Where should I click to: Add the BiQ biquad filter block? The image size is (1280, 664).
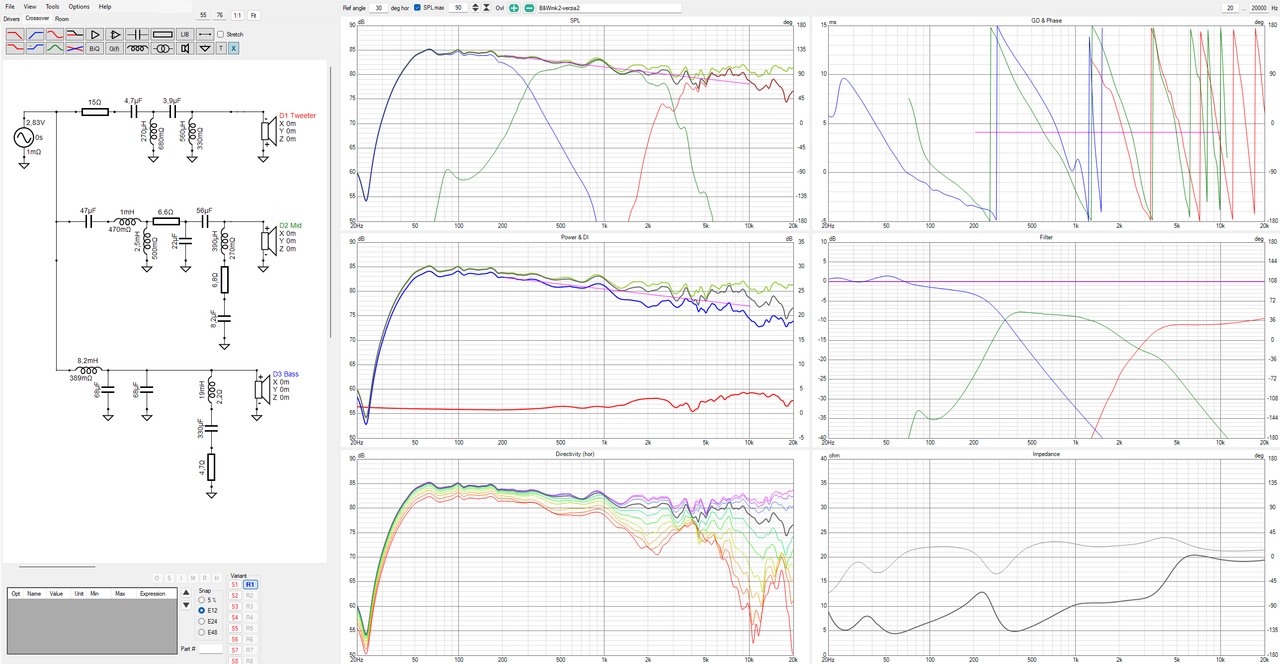[94, 47]
